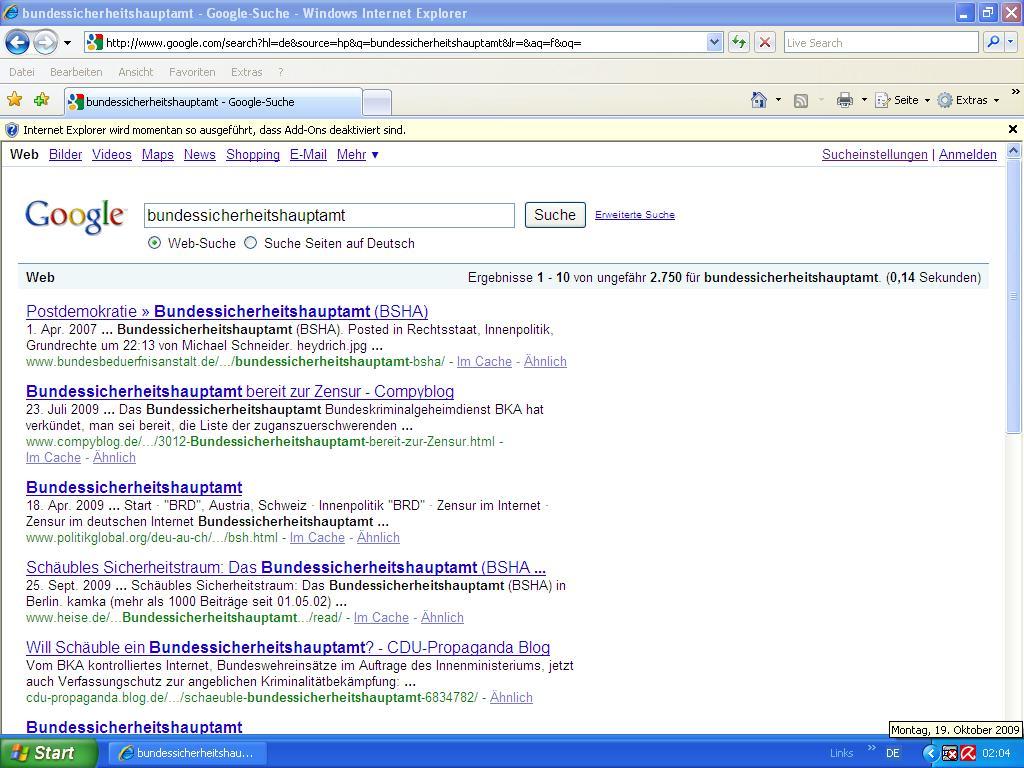Click the Google logo

[75, 216]
